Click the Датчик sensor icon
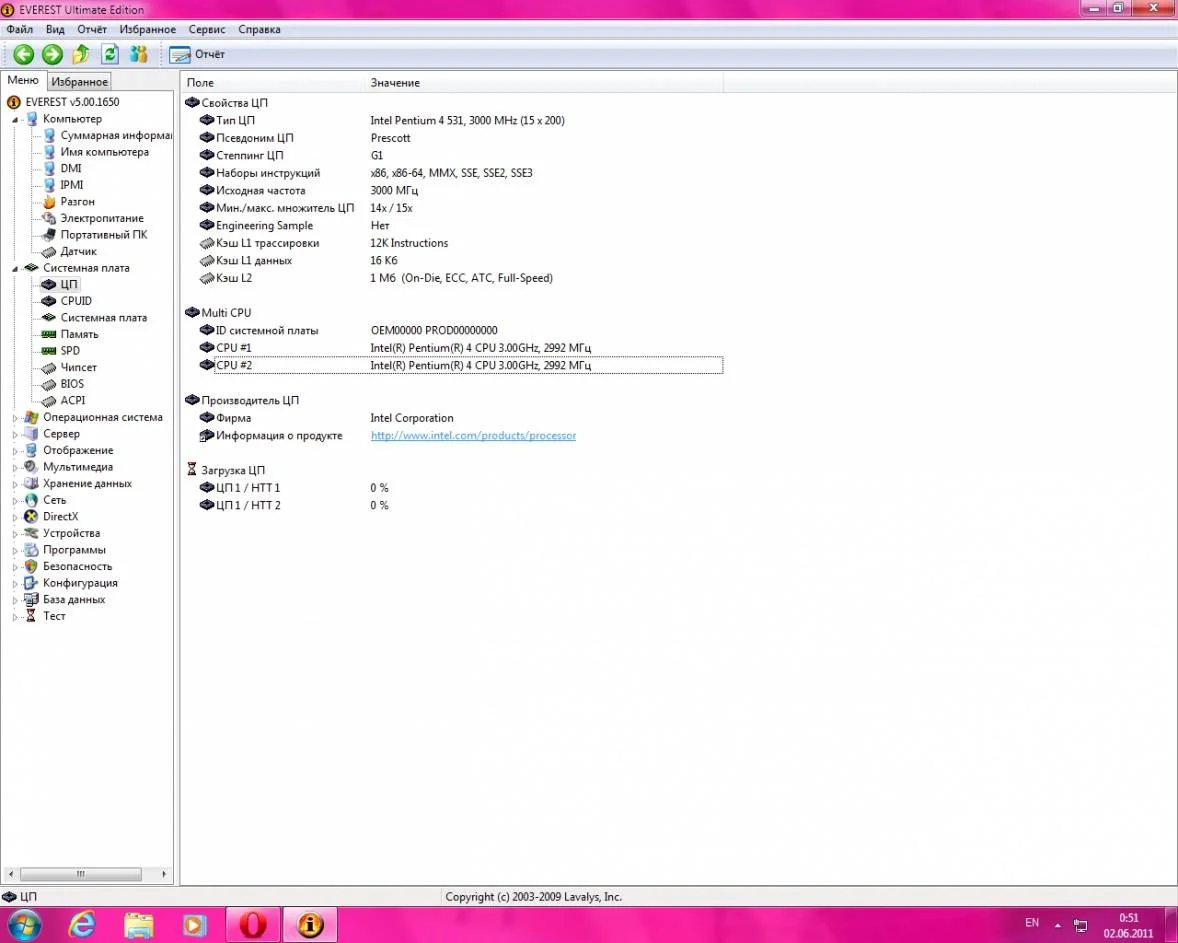The height and width of the screenshot is (943, 1178). [x=49, y=252]
